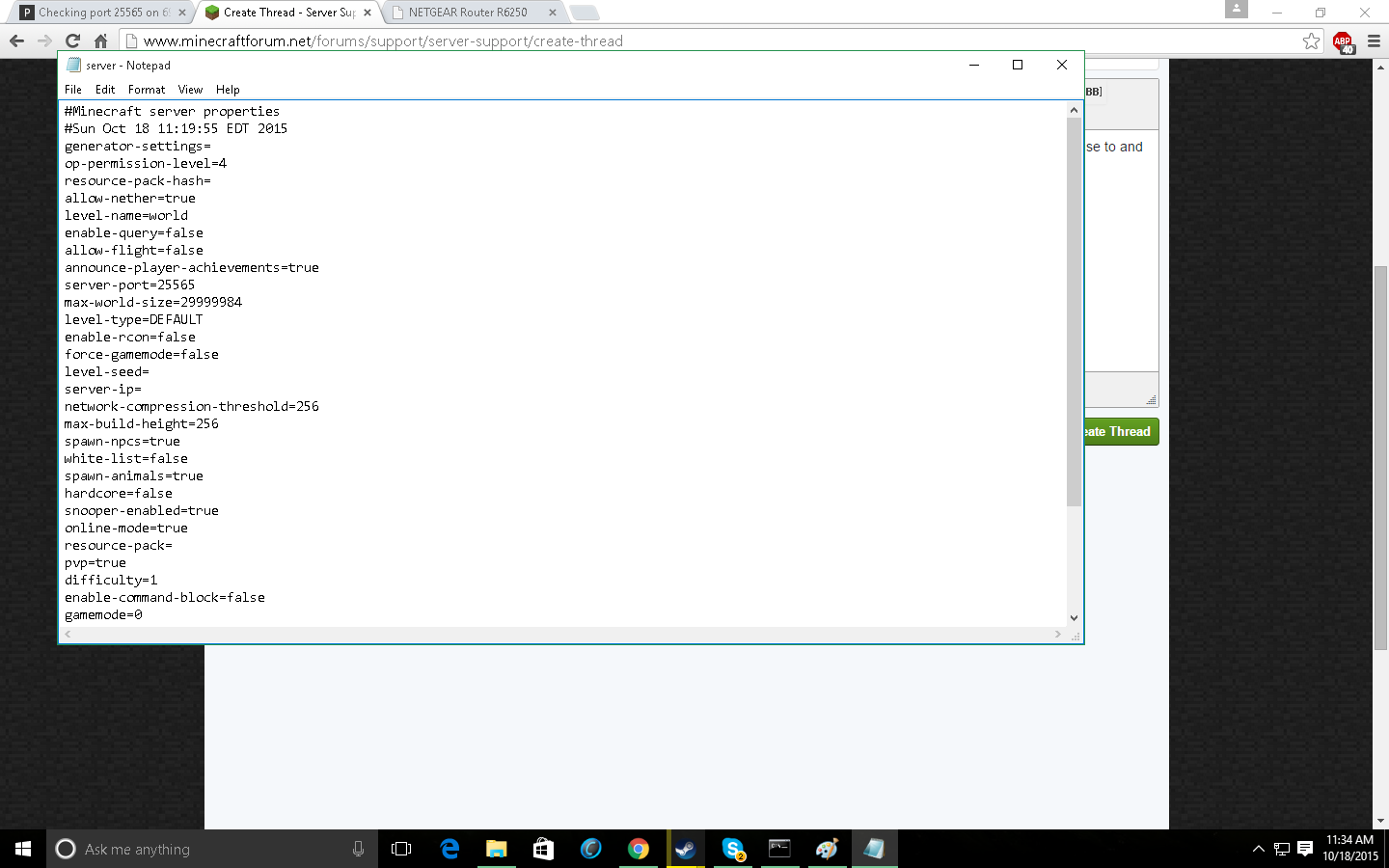Image resolution: width=1389 pixels, height=868 pixels.
Task: Click the Create Thread green button
Action: tap(1121, 431)
